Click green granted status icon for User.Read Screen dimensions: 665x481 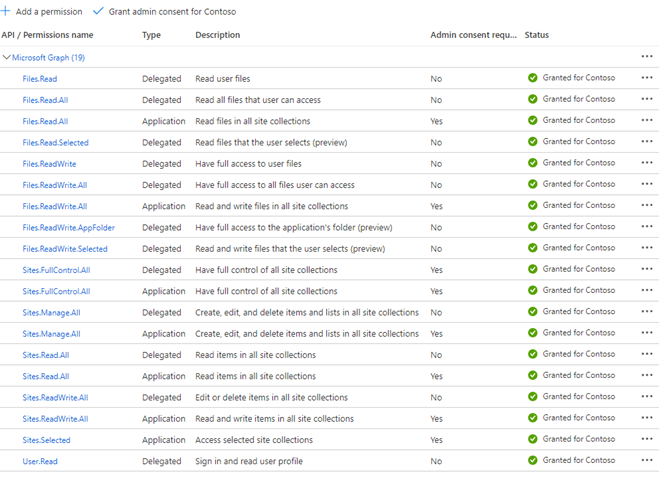[533, 460]
